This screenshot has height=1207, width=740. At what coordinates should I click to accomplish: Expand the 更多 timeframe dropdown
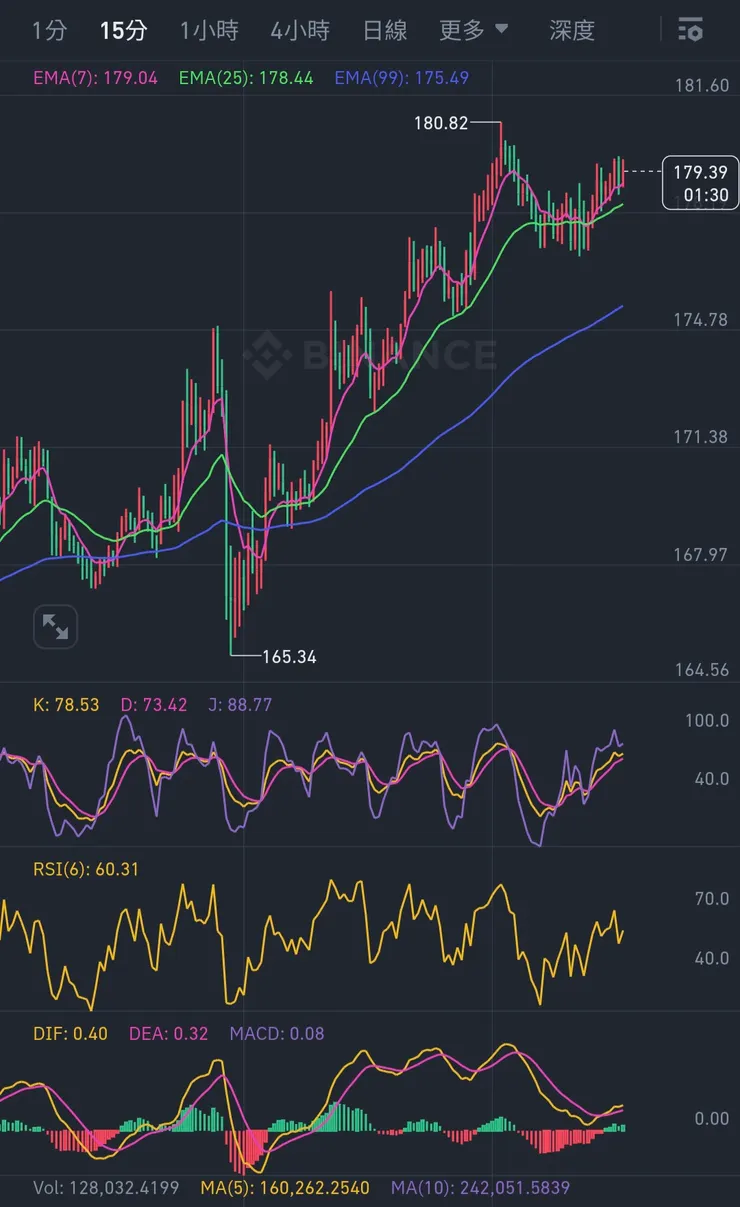pyautogui.click(x=474, y=31)
